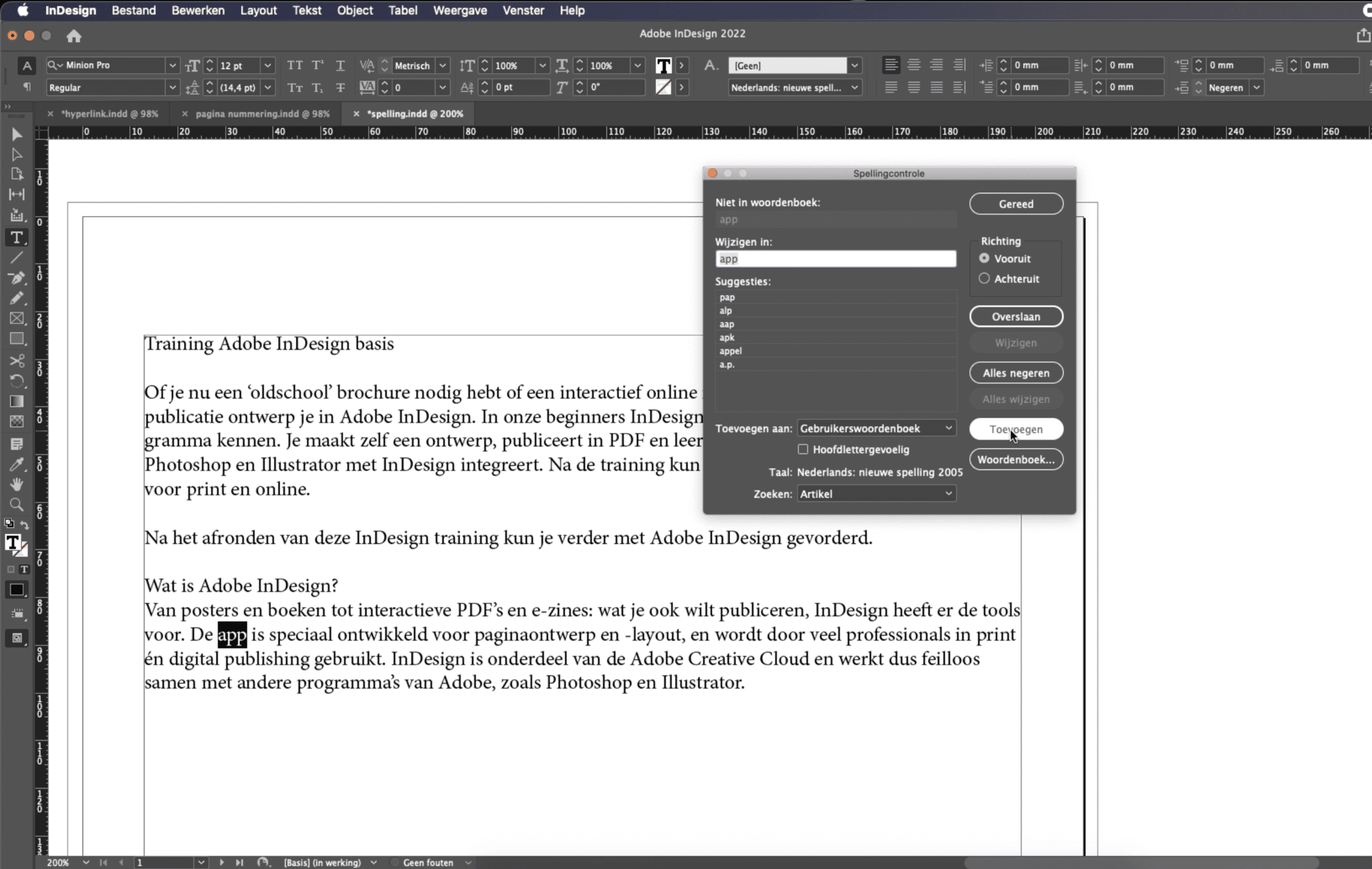Select the Rectangle Frame tool
Image resolution: width=1372 pixels, height=869 pixels.
point(17,319)
